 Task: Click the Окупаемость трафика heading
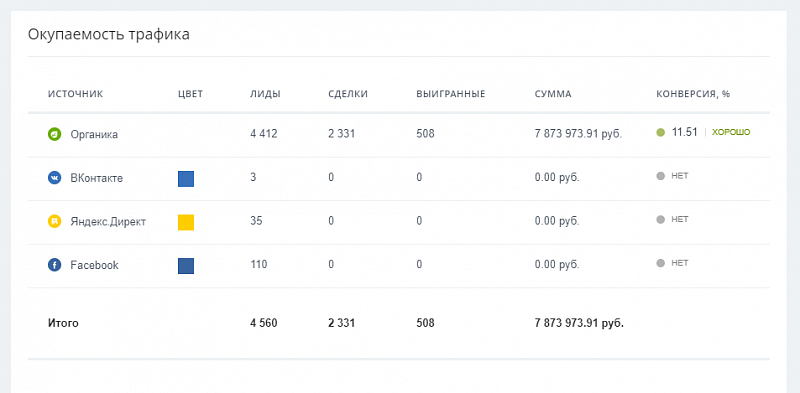click(x=109, y=35)
